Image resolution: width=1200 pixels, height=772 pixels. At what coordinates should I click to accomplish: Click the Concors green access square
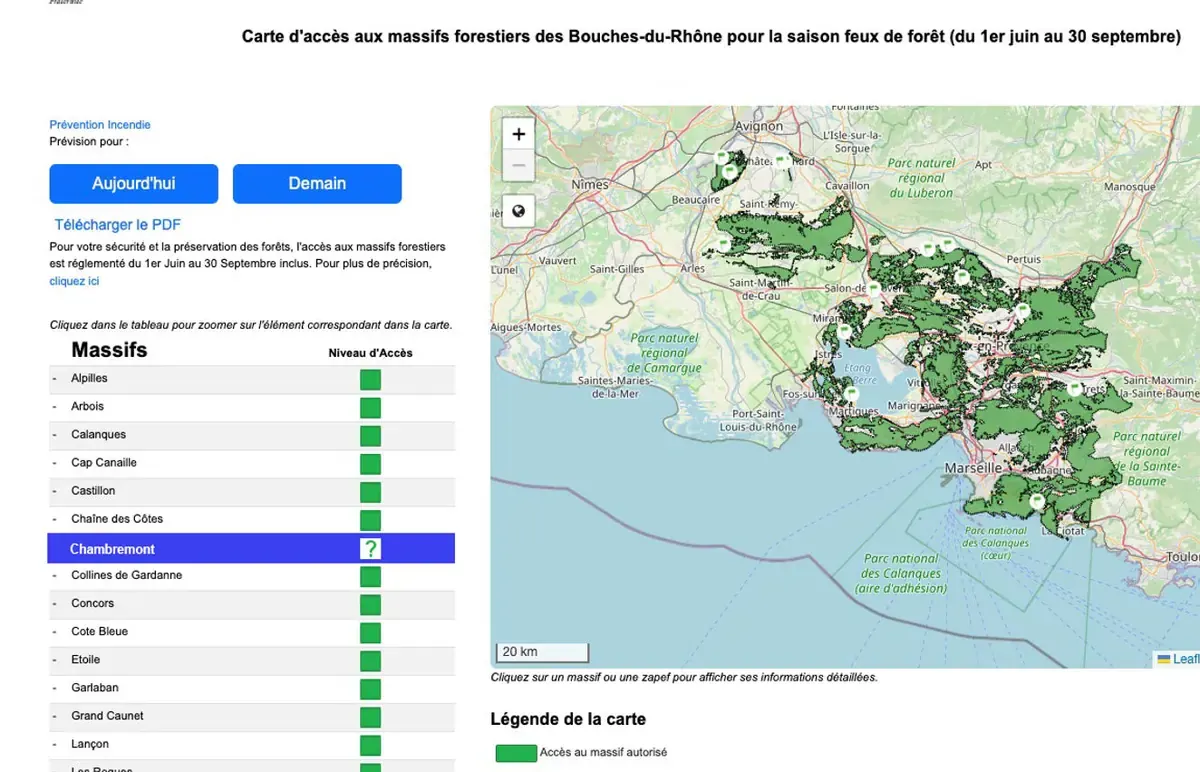370,604
